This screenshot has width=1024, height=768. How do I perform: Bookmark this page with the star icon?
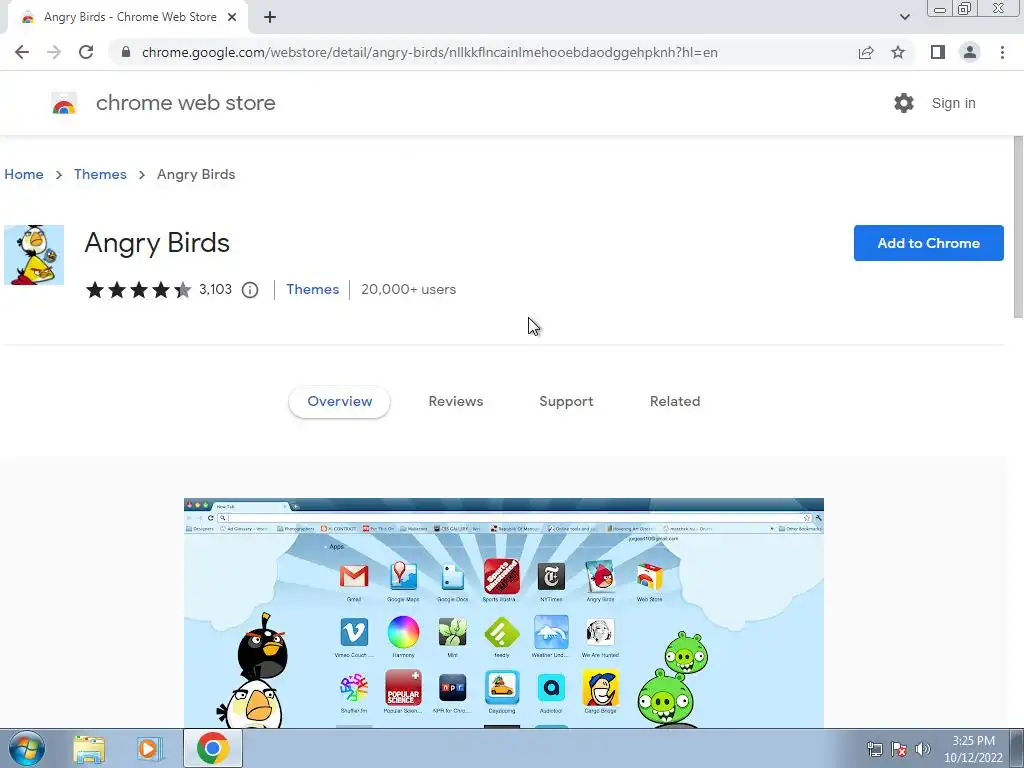tap(899, 52)
